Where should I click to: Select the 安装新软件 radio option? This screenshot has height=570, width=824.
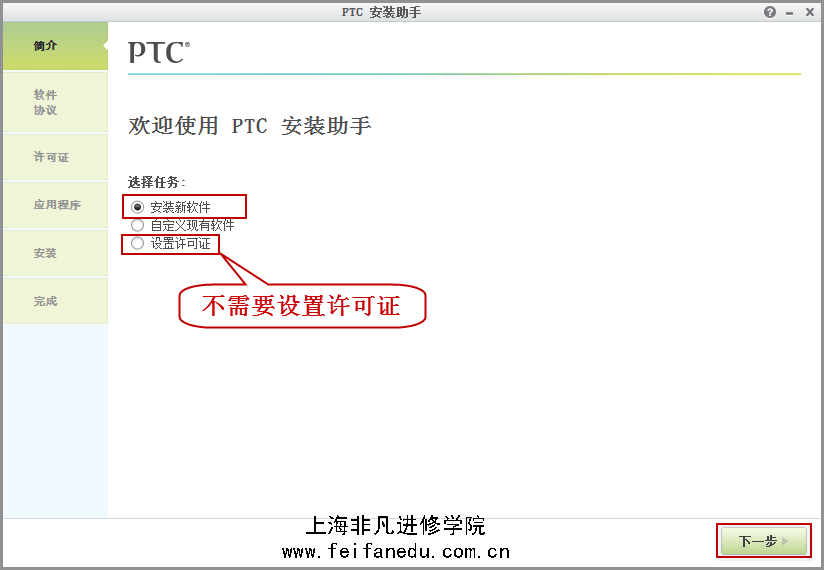(137, 207)
